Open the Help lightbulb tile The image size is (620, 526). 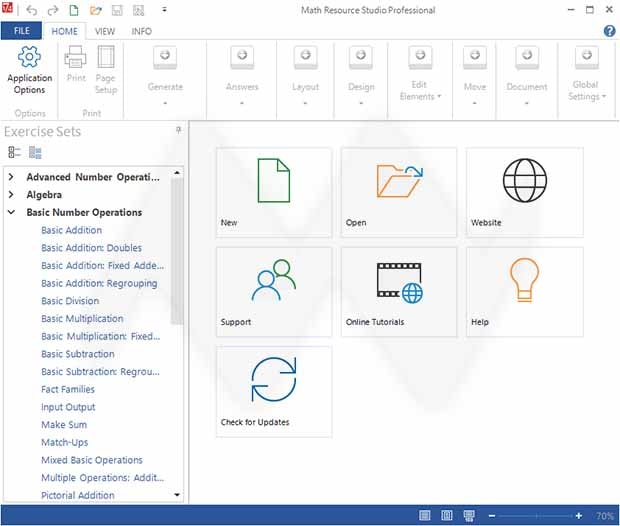click(x=525, y=292)
